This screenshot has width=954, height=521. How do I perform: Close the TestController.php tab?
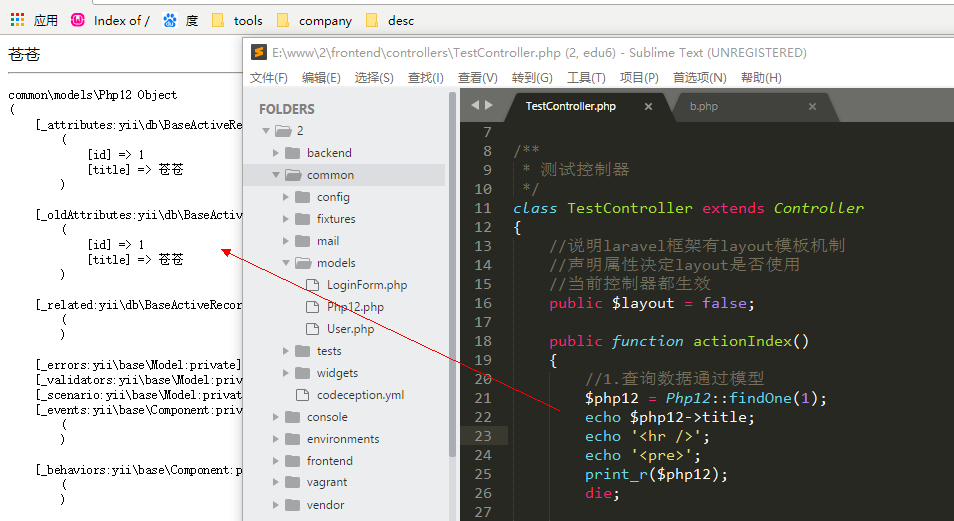(x=648, y=106)
